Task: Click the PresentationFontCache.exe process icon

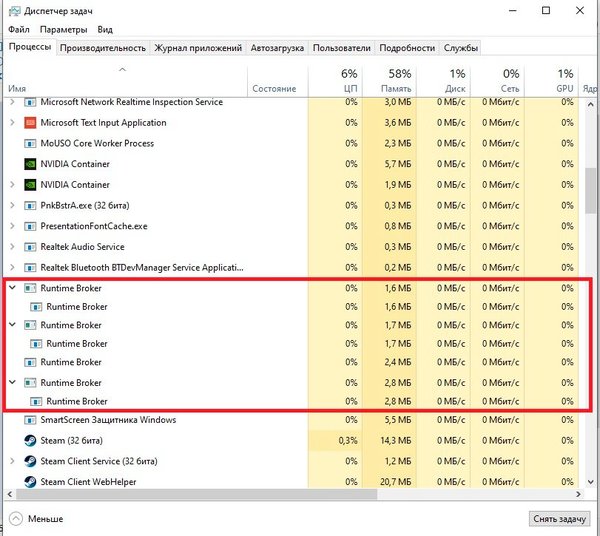Action: (x=29, y=226)
